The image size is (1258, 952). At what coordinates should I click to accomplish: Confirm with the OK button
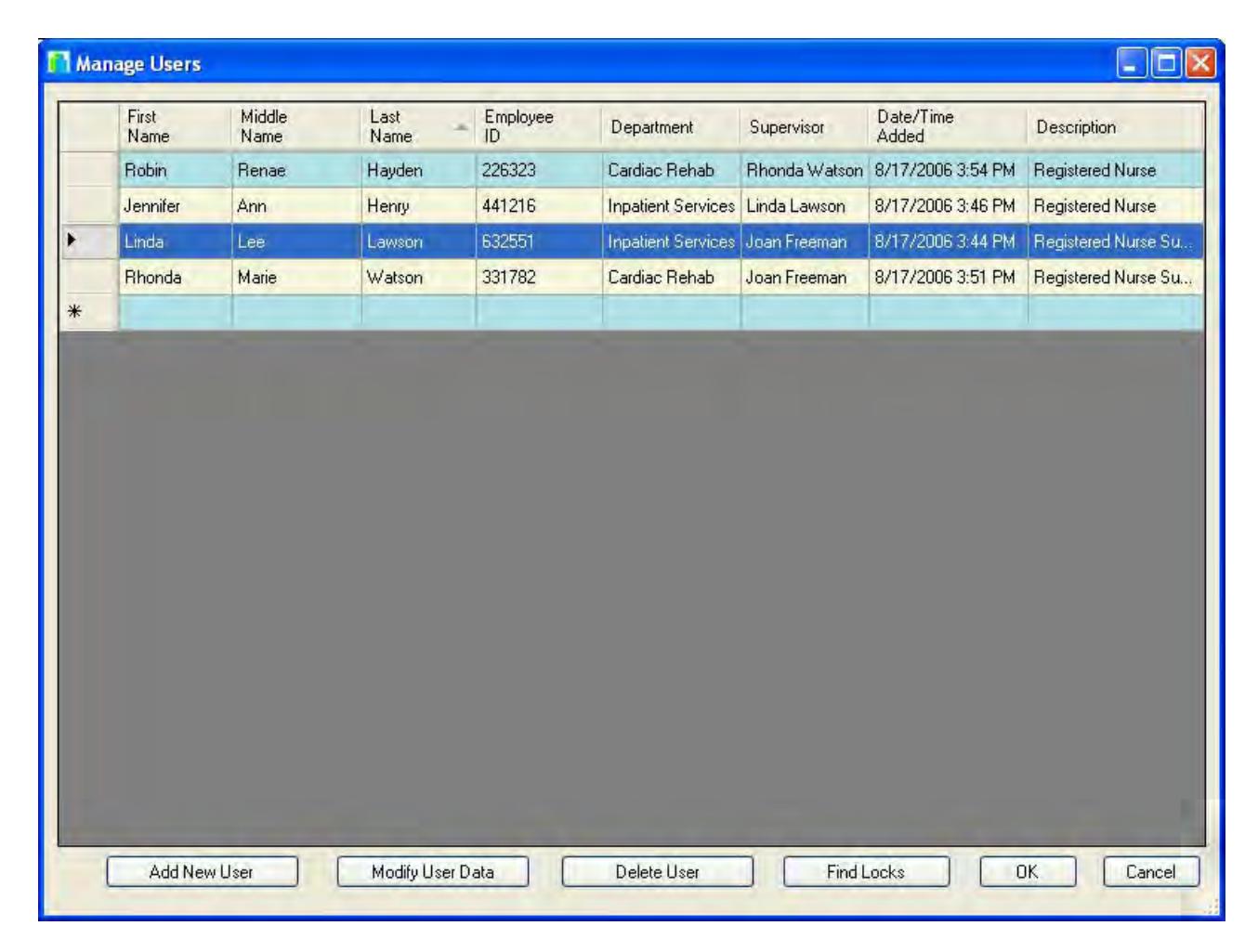(1028, 872)
